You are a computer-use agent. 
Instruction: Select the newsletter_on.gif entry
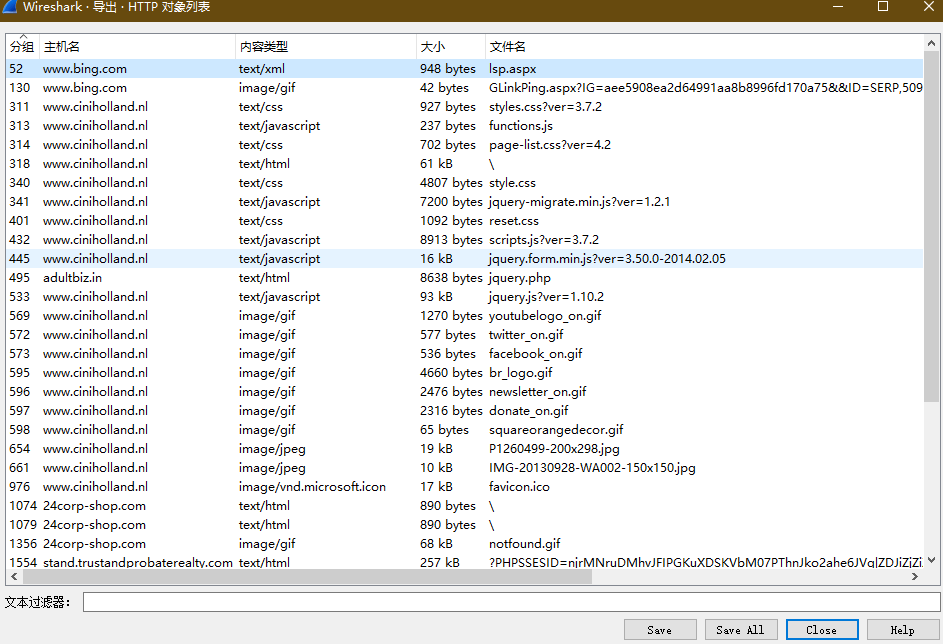[465, 391]
